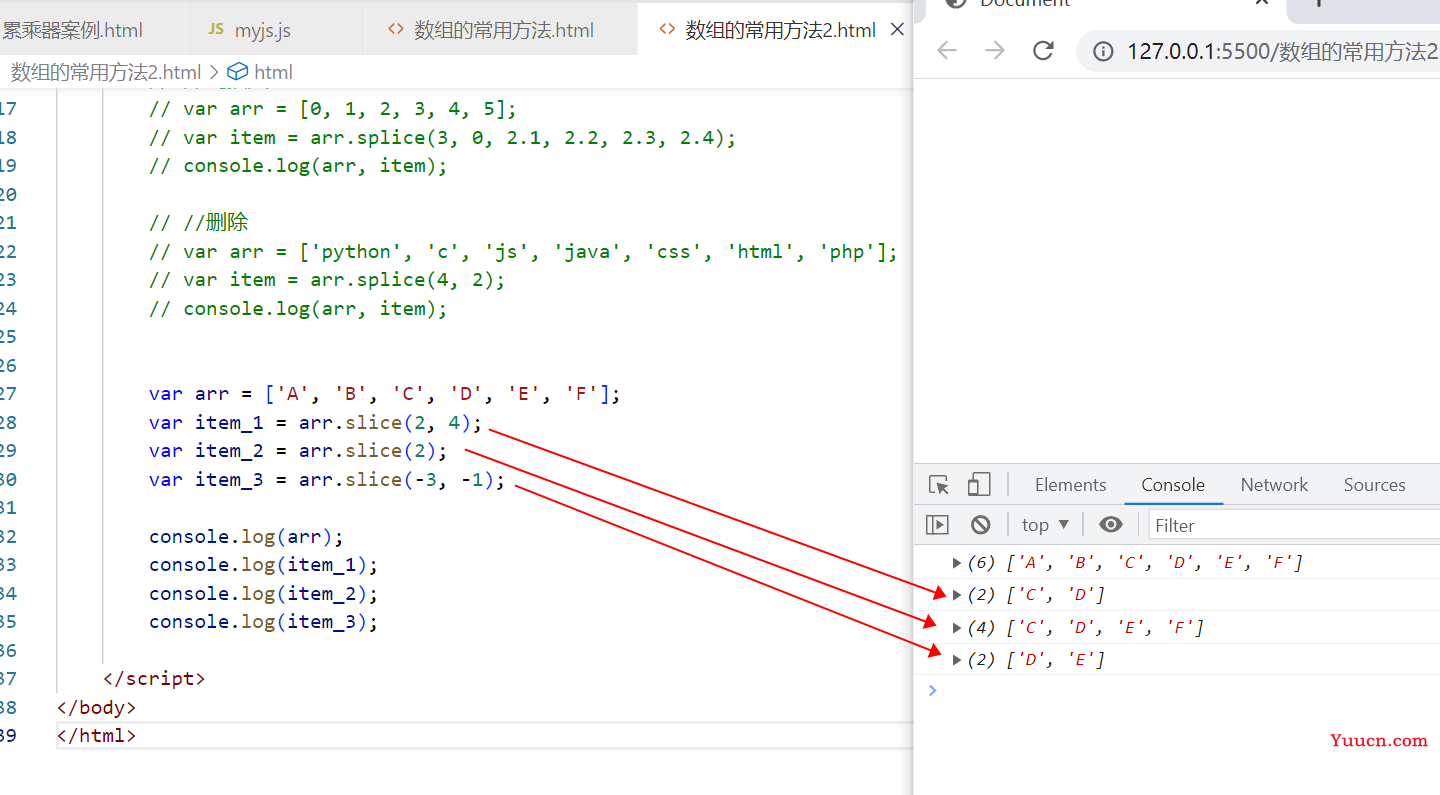Click the JS file icon on myjs.js tab
Image resolution: width=1440 pixels, height=795 pixels.
pos(216,30)
